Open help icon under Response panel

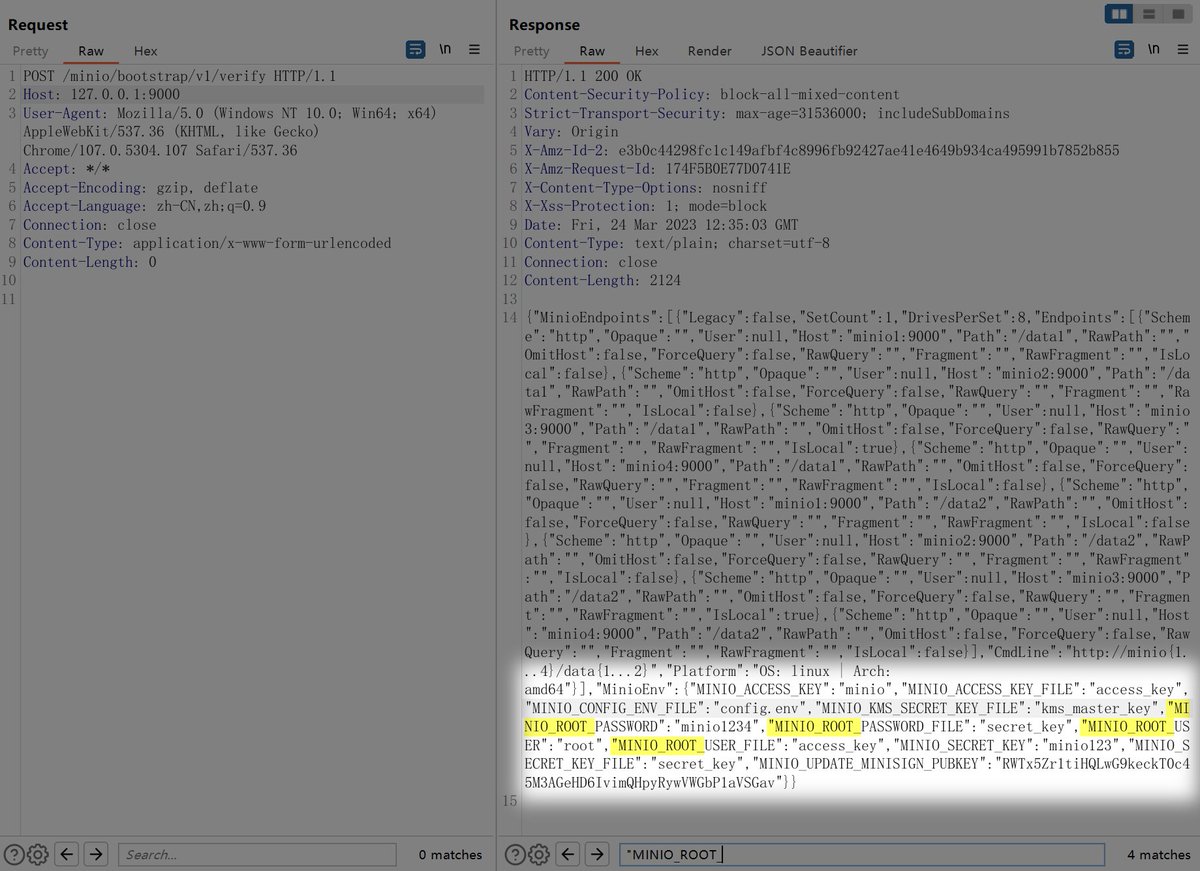point(514,854)
